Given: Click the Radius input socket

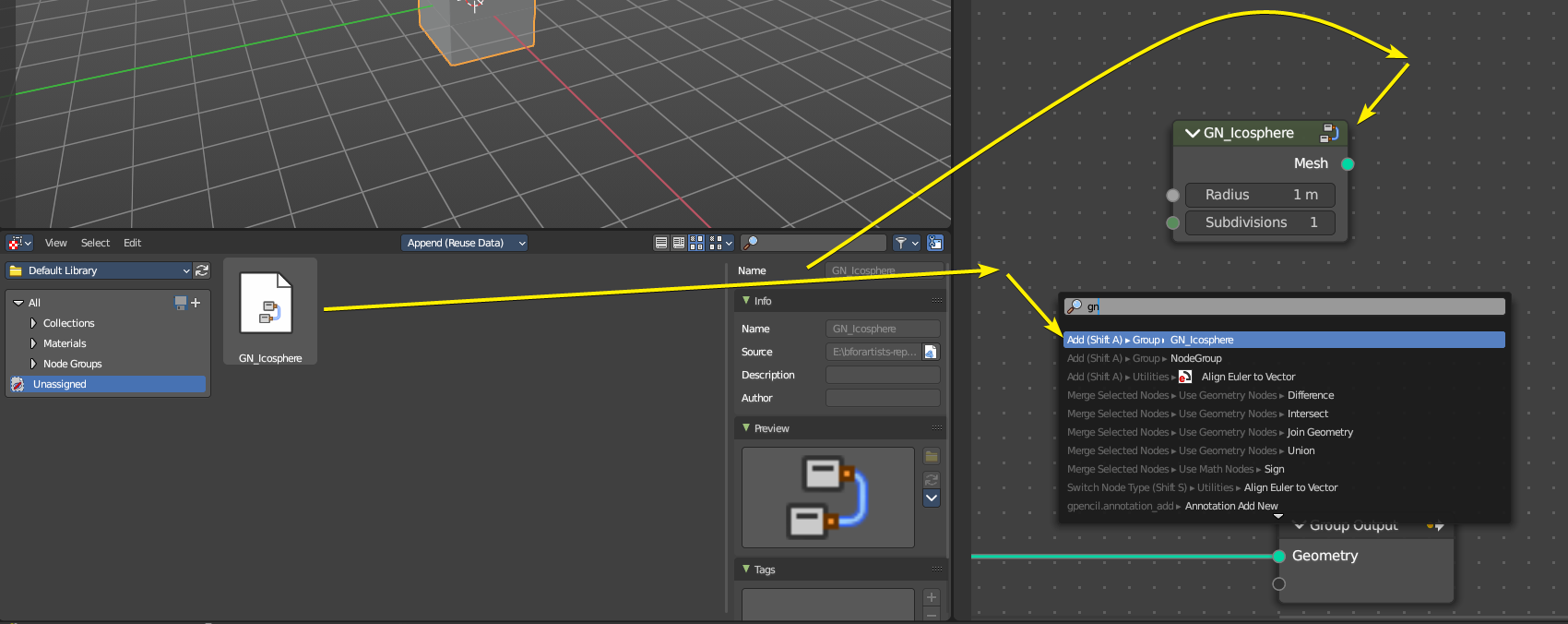Looking at the screenshot, I should [1172, 195].
